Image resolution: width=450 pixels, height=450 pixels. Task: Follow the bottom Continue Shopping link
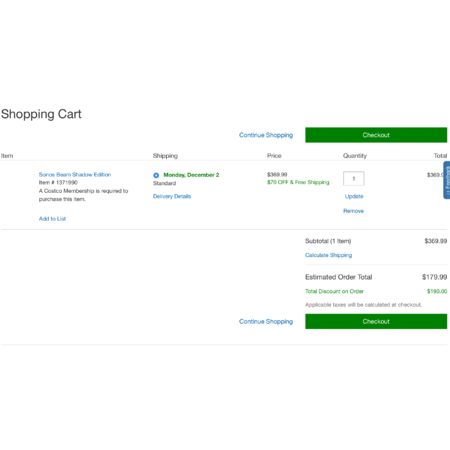pos(266,321)
